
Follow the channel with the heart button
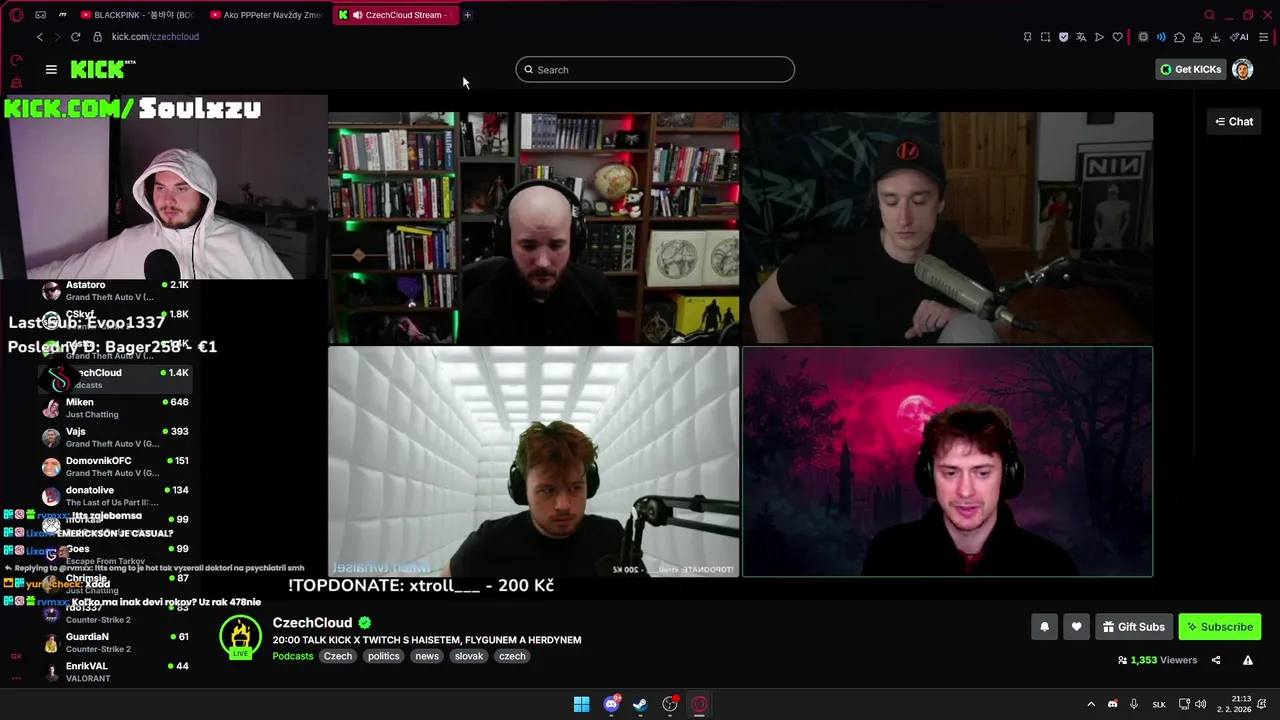click(1076, 627)
